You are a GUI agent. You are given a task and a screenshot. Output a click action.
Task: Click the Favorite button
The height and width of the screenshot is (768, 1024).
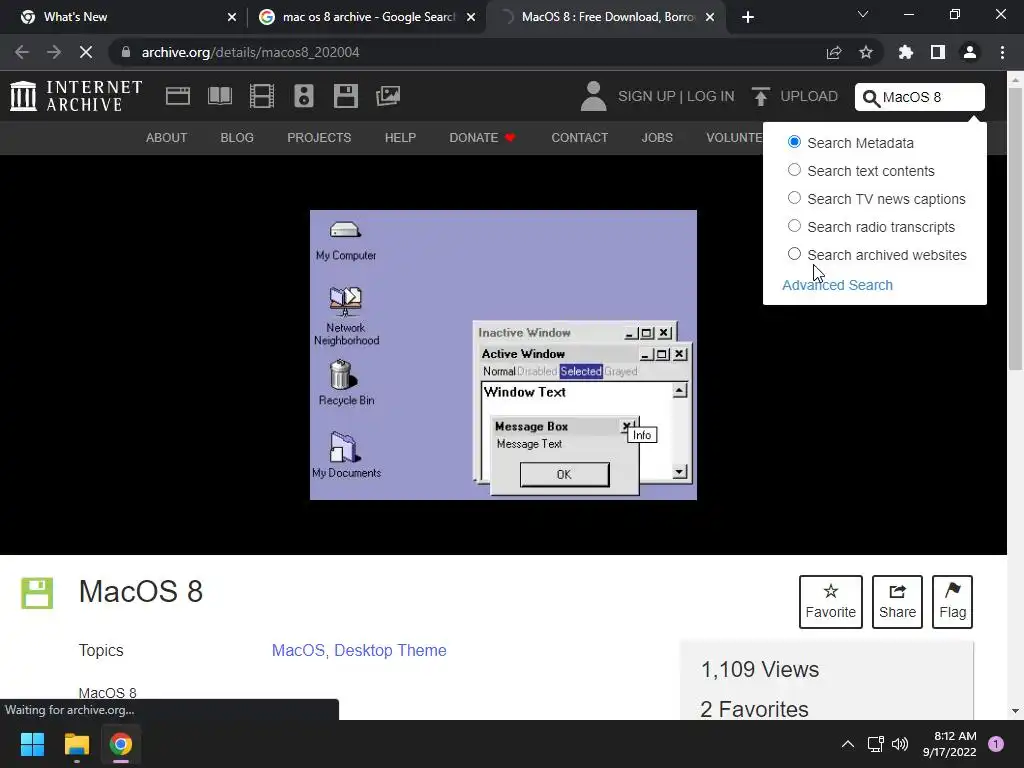[831, 602]
